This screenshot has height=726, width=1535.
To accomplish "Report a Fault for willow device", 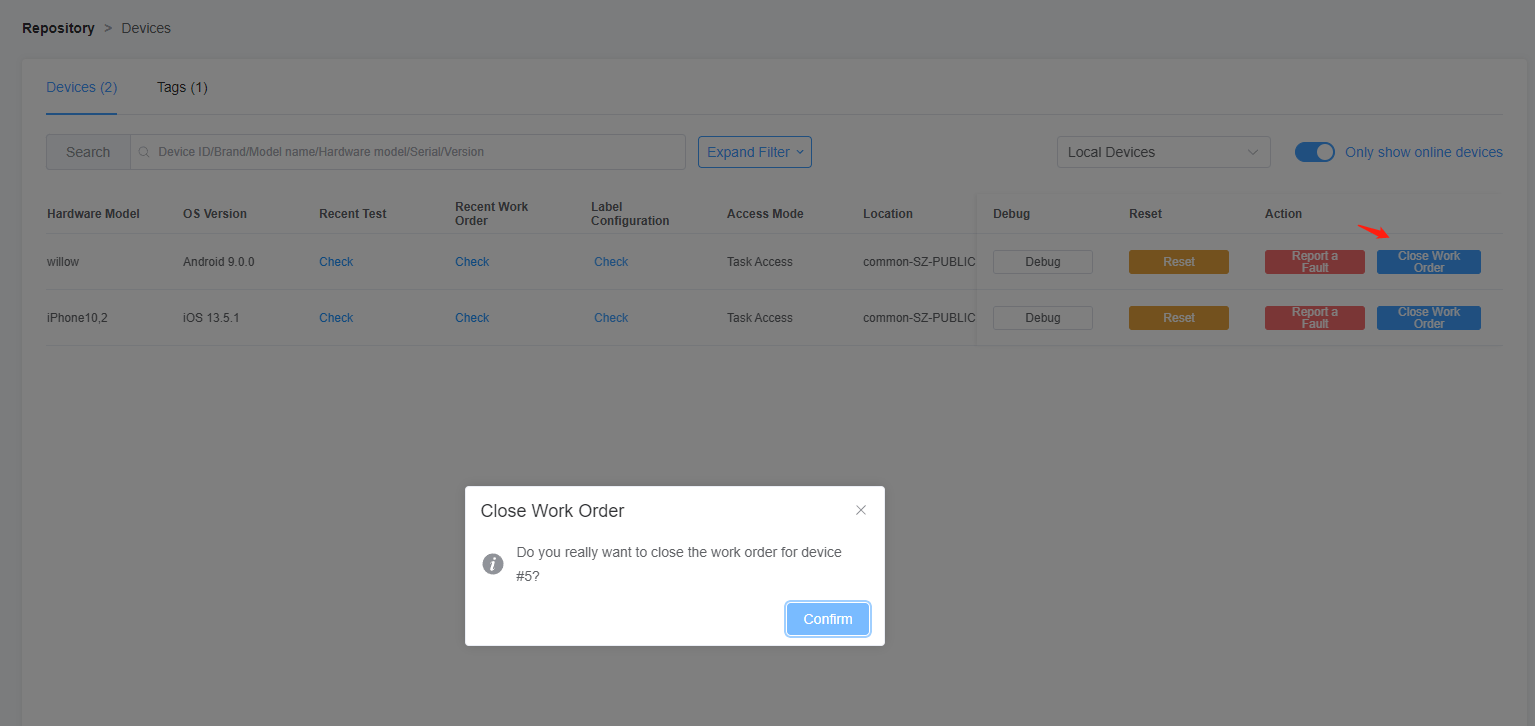I will click(x=1315, y=262).
